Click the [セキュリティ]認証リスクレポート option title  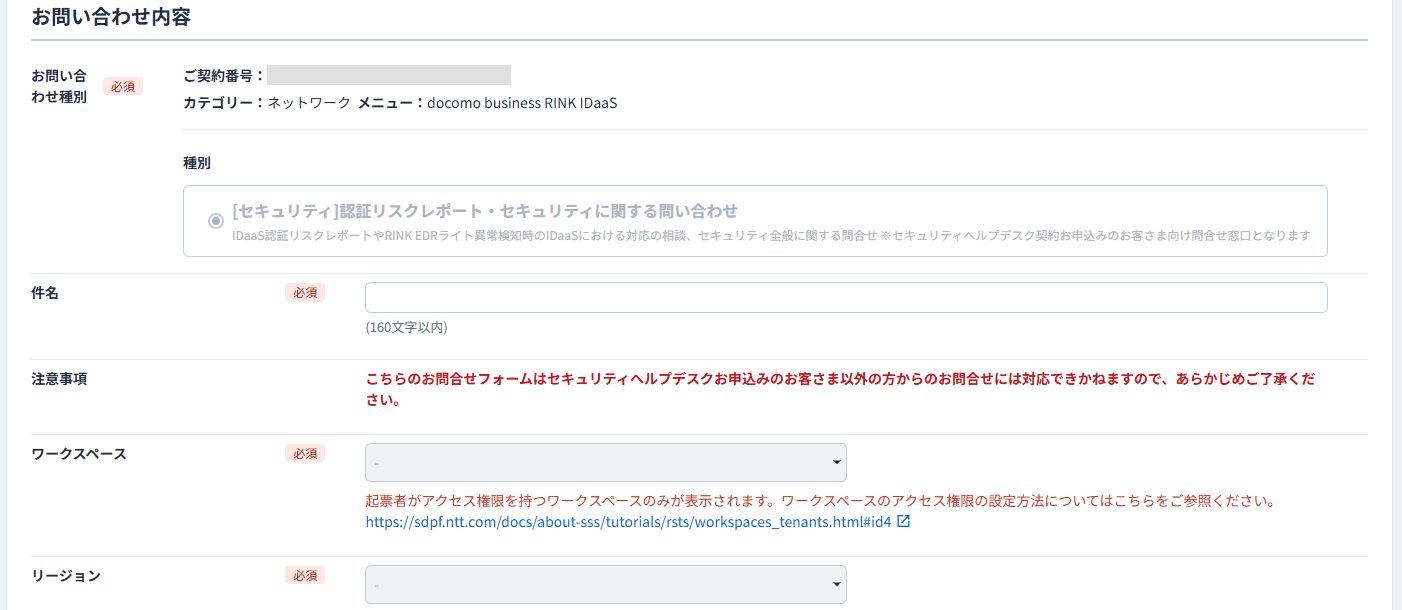click(484, 211)
